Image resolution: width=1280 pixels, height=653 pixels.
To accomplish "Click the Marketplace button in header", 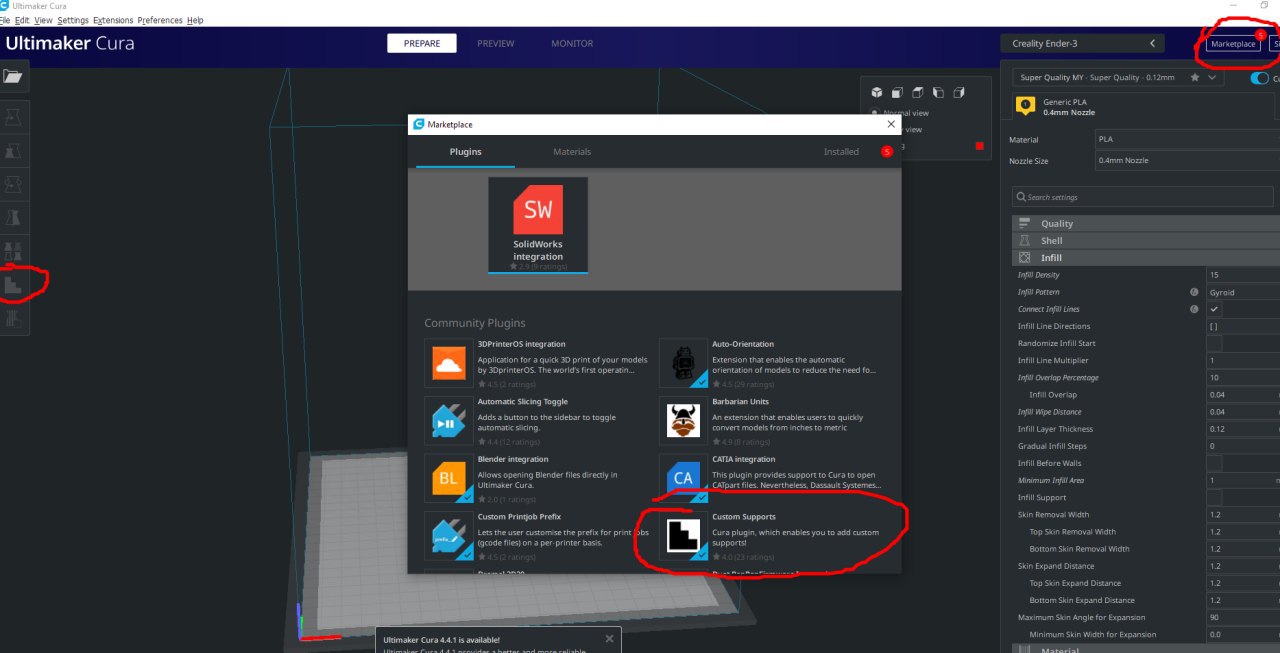I will [1232, 44].
